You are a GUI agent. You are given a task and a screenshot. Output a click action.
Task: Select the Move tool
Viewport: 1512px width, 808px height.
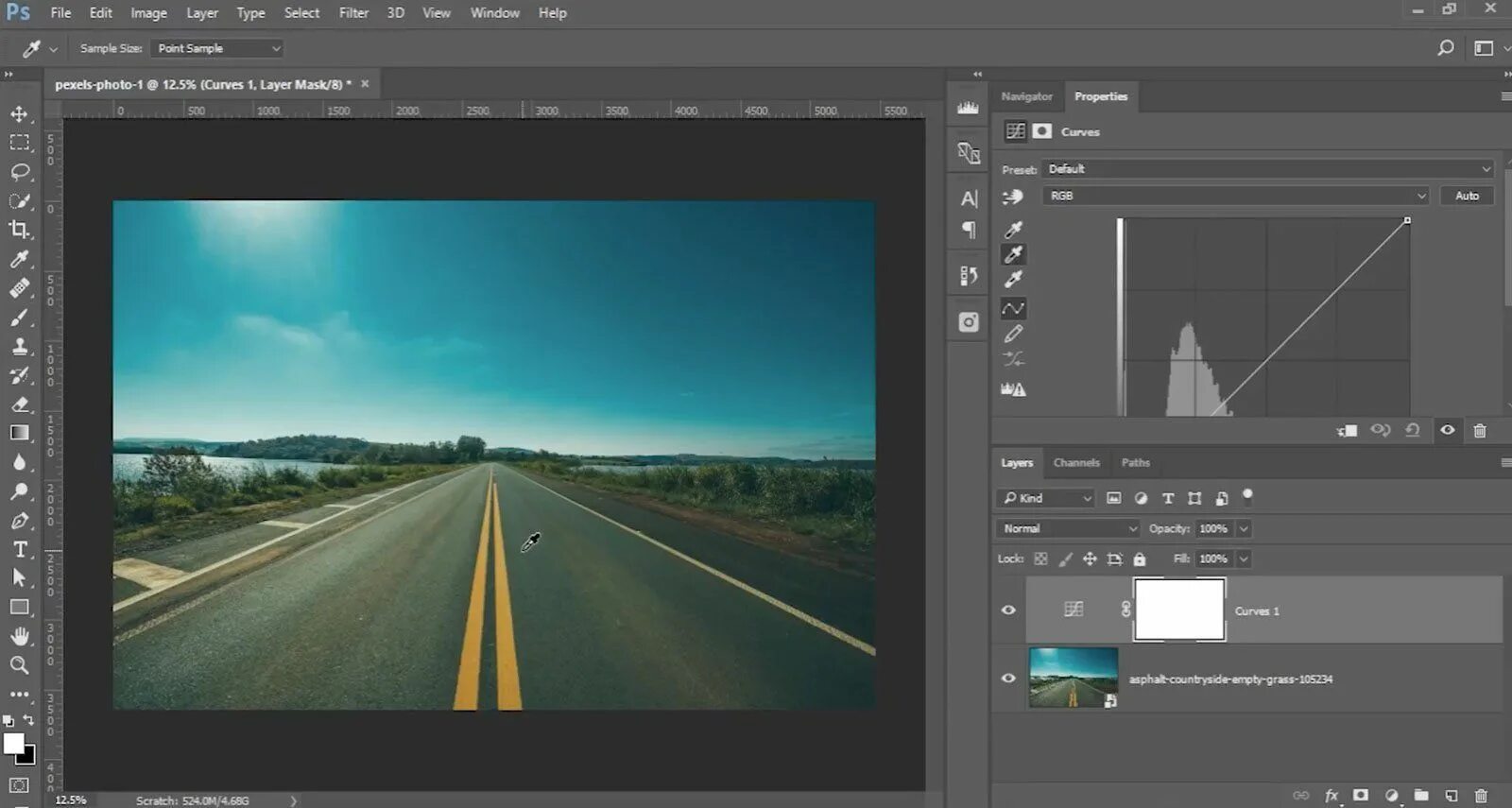(19, 114)
